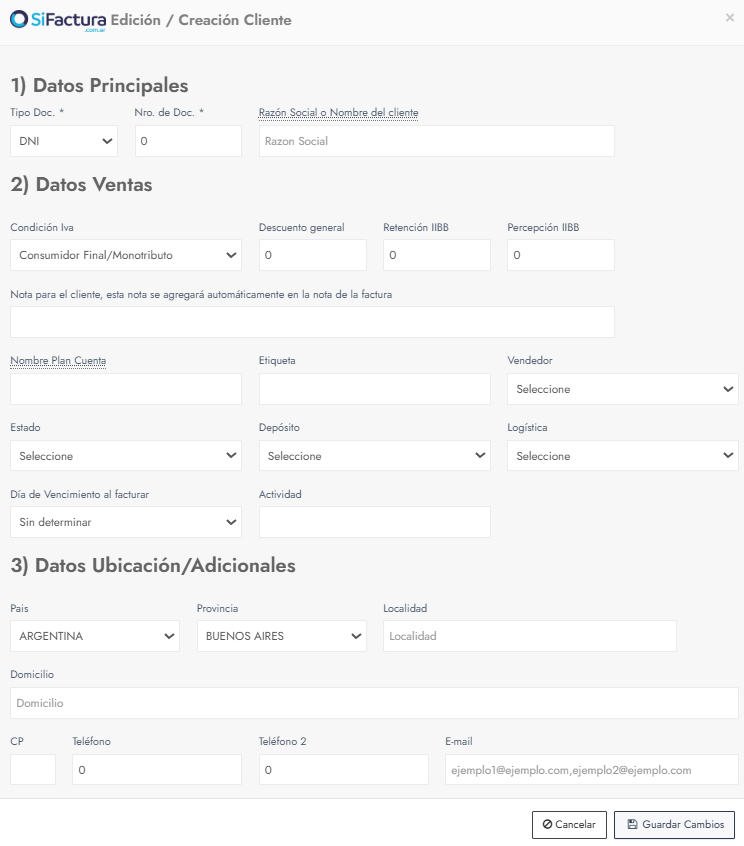Close the client creation dialog
744x846 pixels.
729,18
